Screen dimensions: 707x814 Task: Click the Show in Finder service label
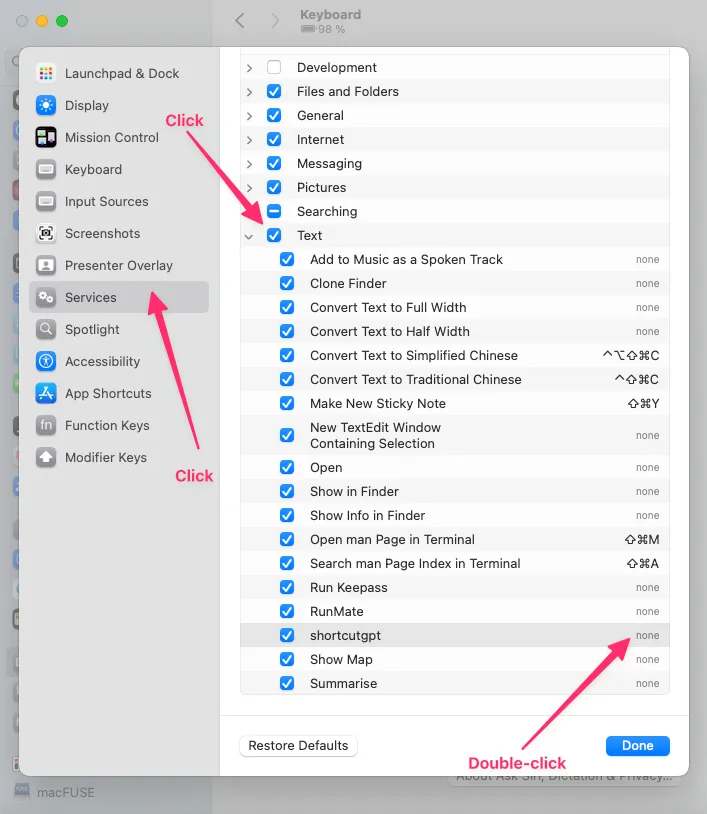[354, 491]
